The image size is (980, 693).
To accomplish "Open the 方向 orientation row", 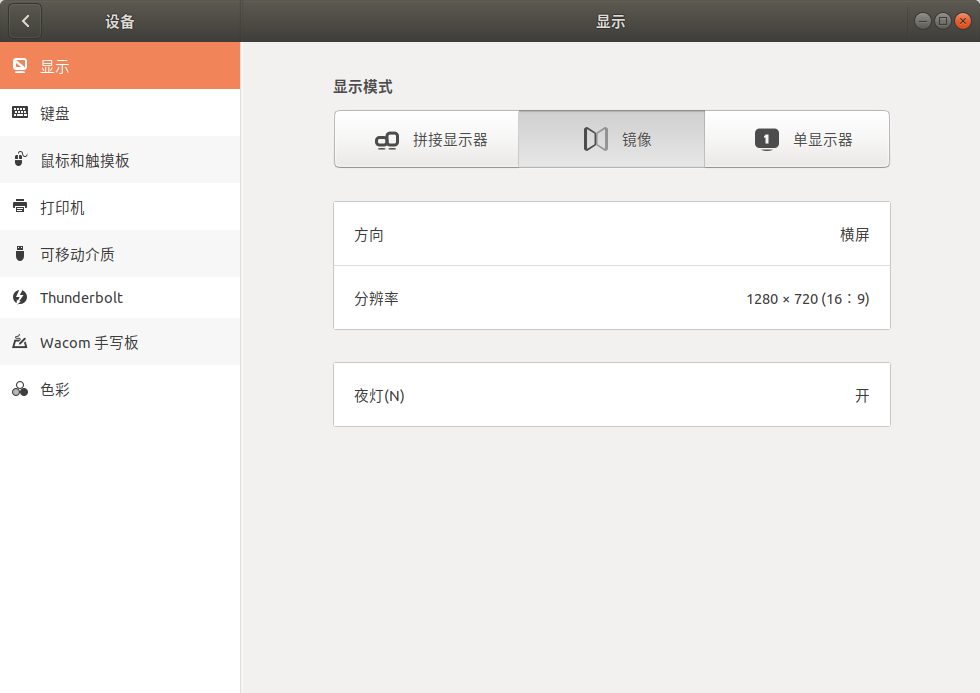I will coord(612,234).
